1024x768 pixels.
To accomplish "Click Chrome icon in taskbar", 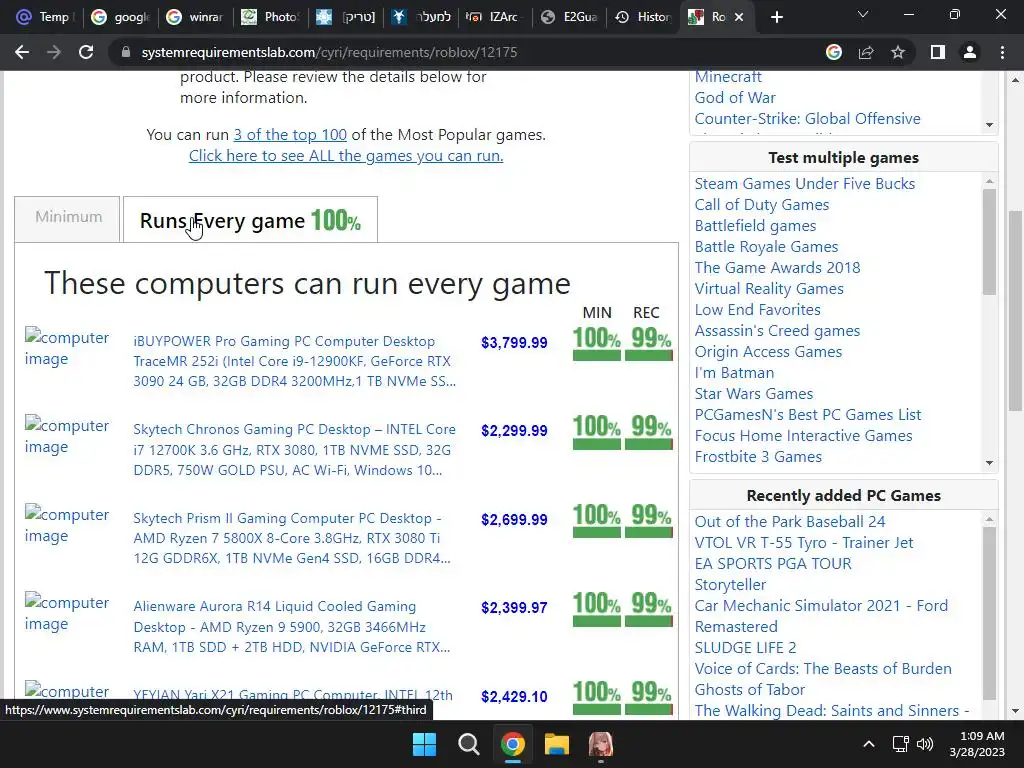I will pyautogui.click(x=513, y=744).
